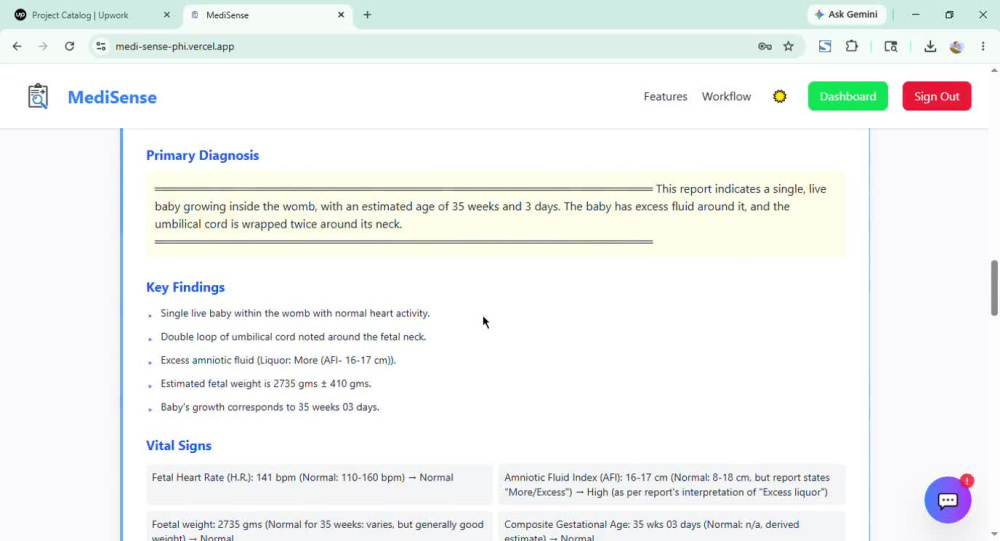Viewport: 1000px width, 541px height.
Task: Click the page vertical scrollbar thumb
Action: (x=994, y=287)
